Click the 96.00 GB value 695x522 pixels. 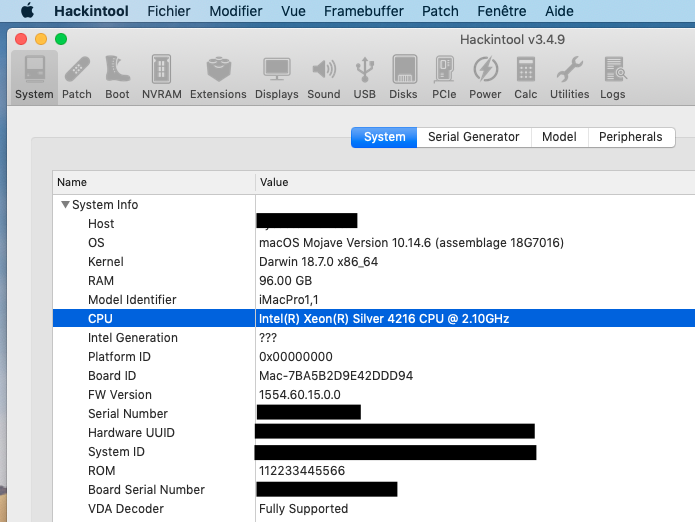click(x=285, y=281)
